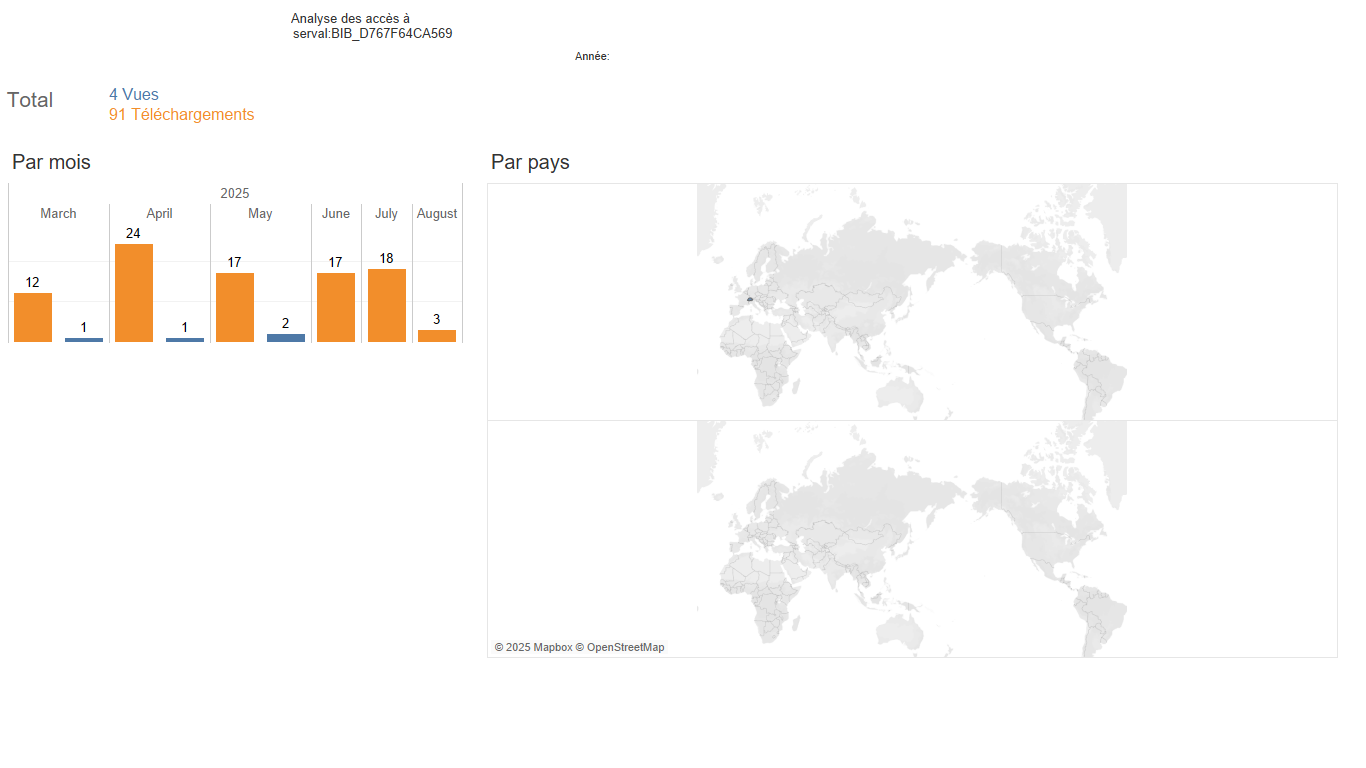The height and width of the screenshot is (768, 1366).
Task: Open the OpenStreetMap attribution link
Action: click(620, 648)
